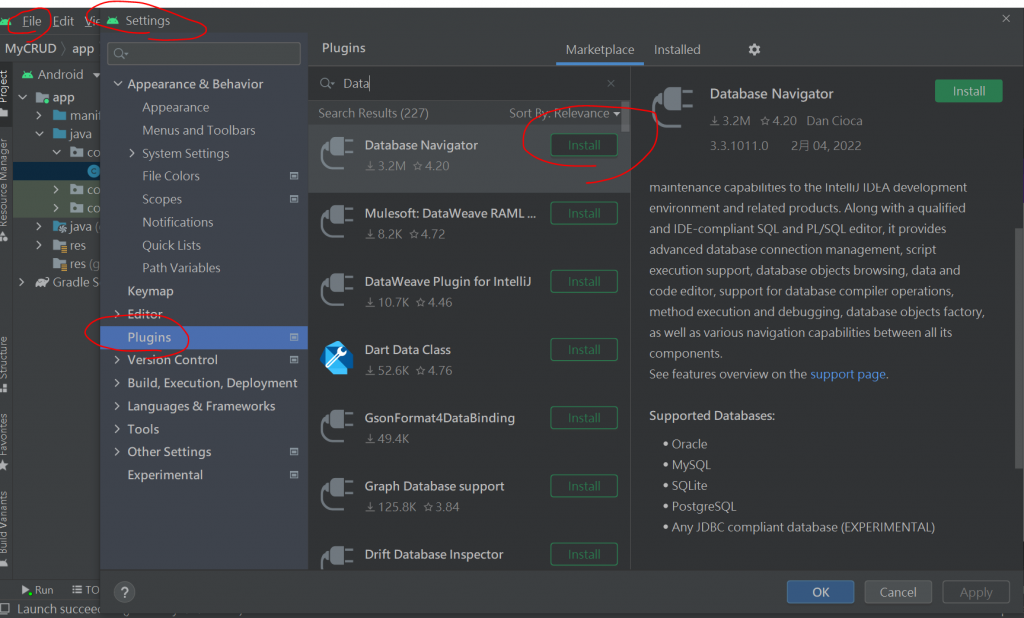1024x618 pixels.
Task: Select Plugins in settings tree
Action: point(204,337)
